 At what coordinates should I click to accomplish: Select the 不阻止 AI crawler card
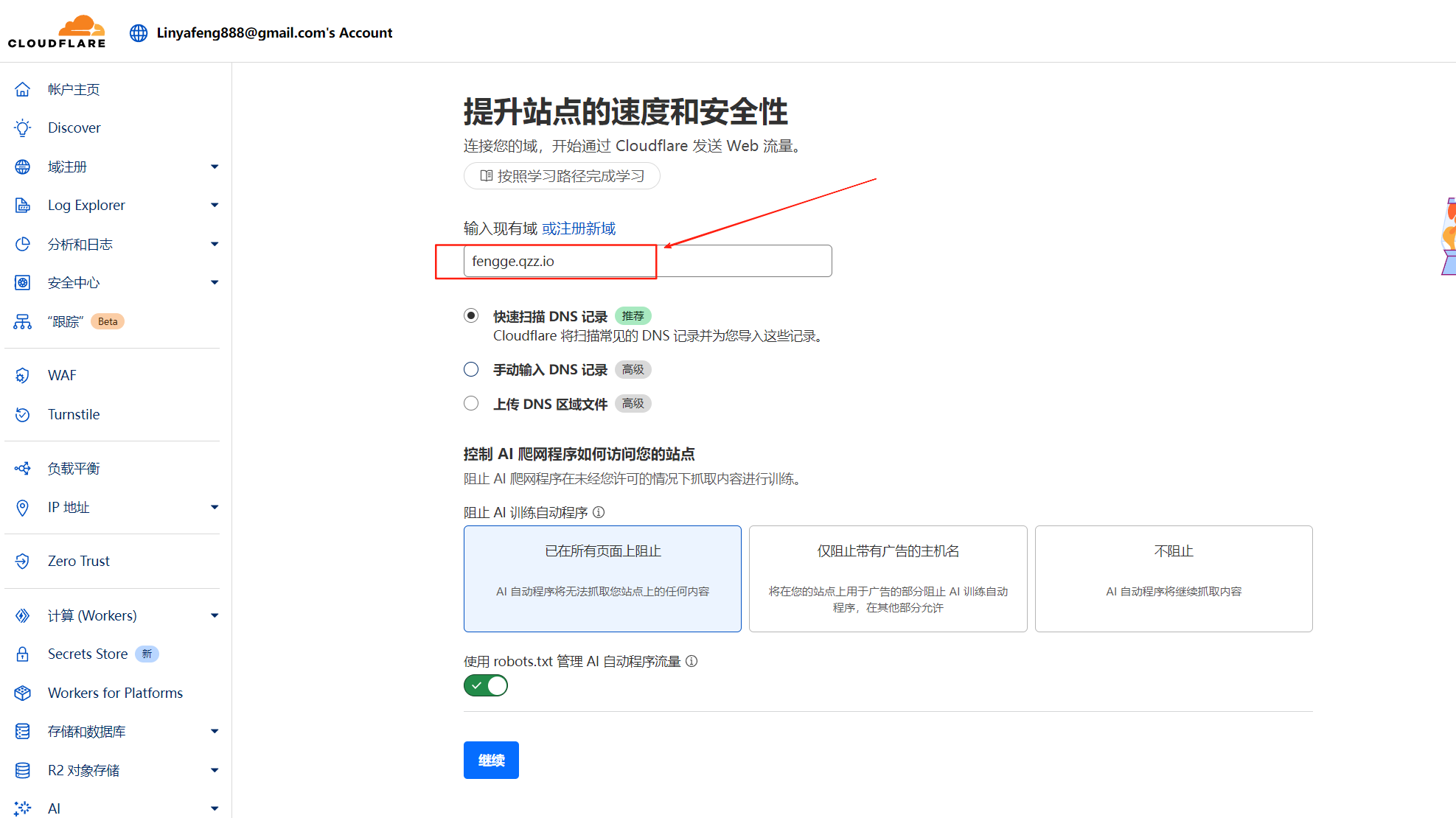1173,579
